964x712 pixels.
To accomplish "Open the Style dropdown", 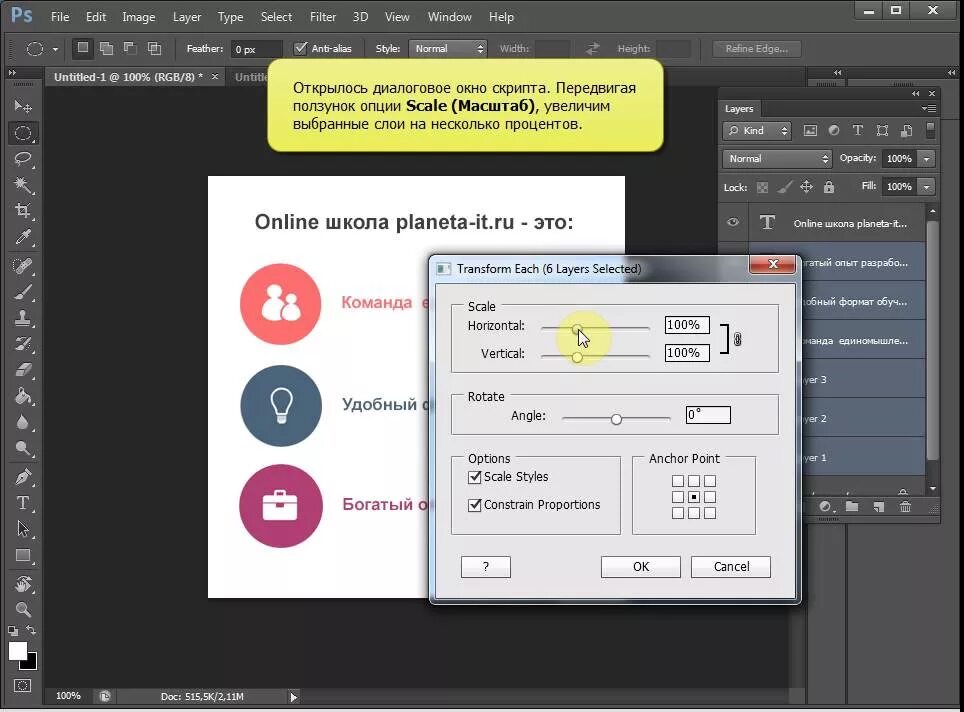I will 448,49.
